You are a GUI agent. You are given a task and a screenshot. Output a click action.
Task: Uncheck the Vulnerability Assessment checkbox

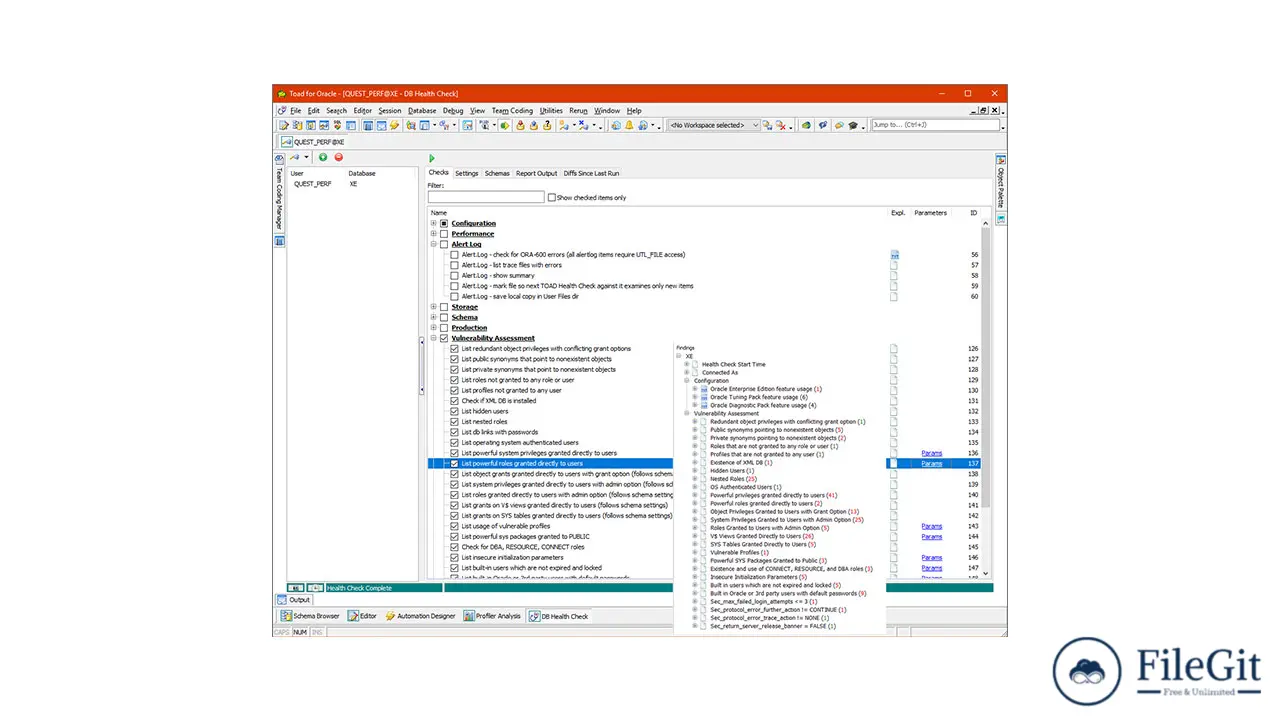(x=444, y=338)
